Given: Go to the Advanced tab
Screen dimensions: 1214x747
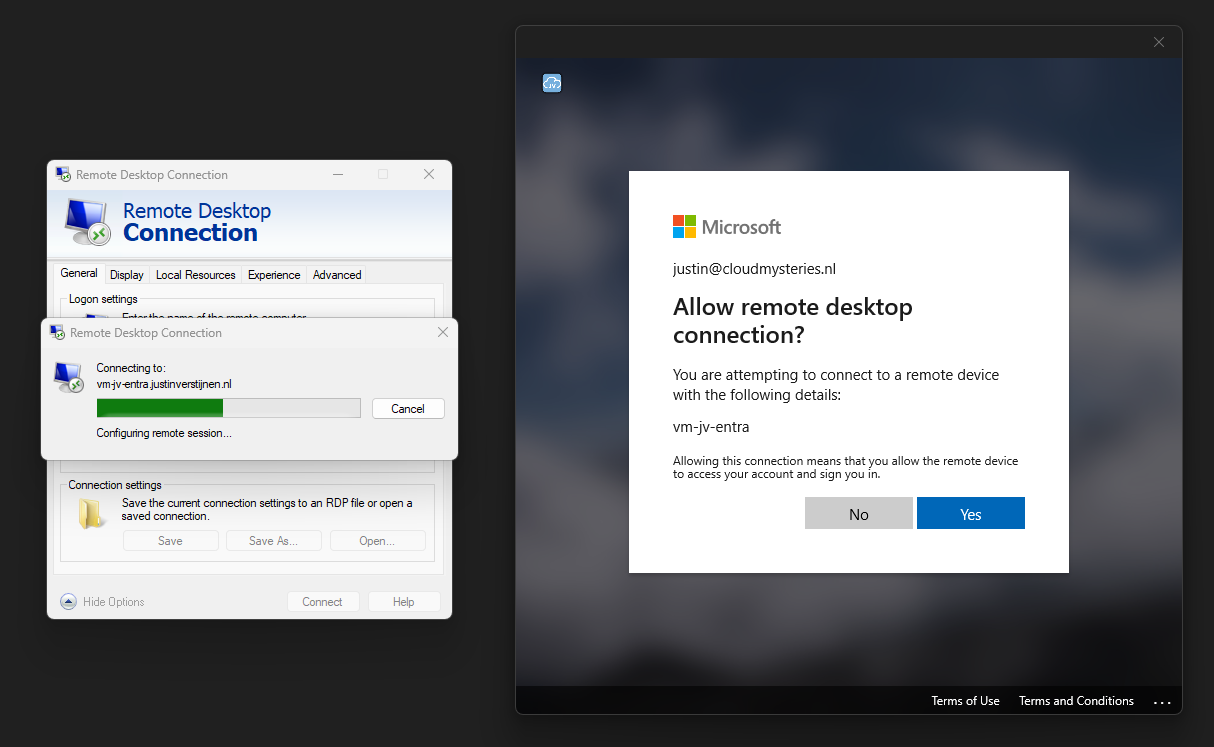Looking at the screenshot, I should (337, 275).
